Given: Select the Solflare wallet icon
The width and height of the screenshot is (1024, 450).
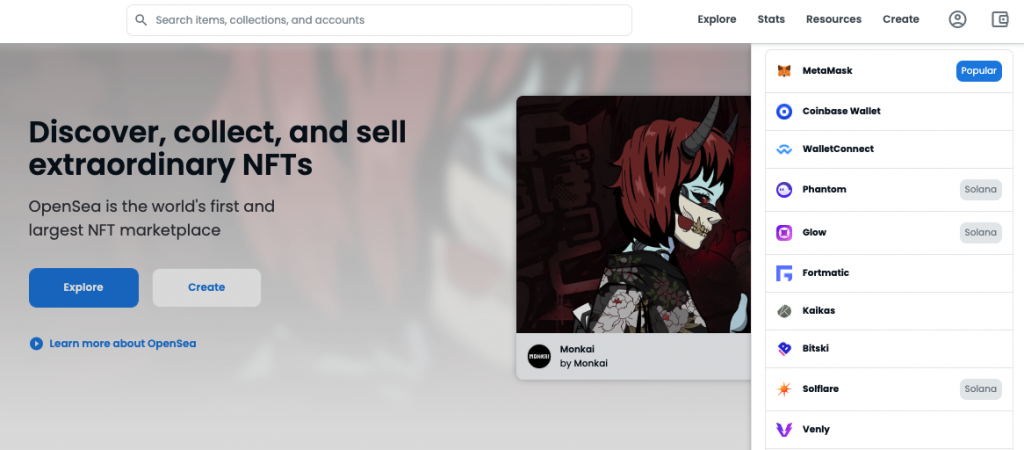Looking at the screenshot, I should [x=784, y=389].
